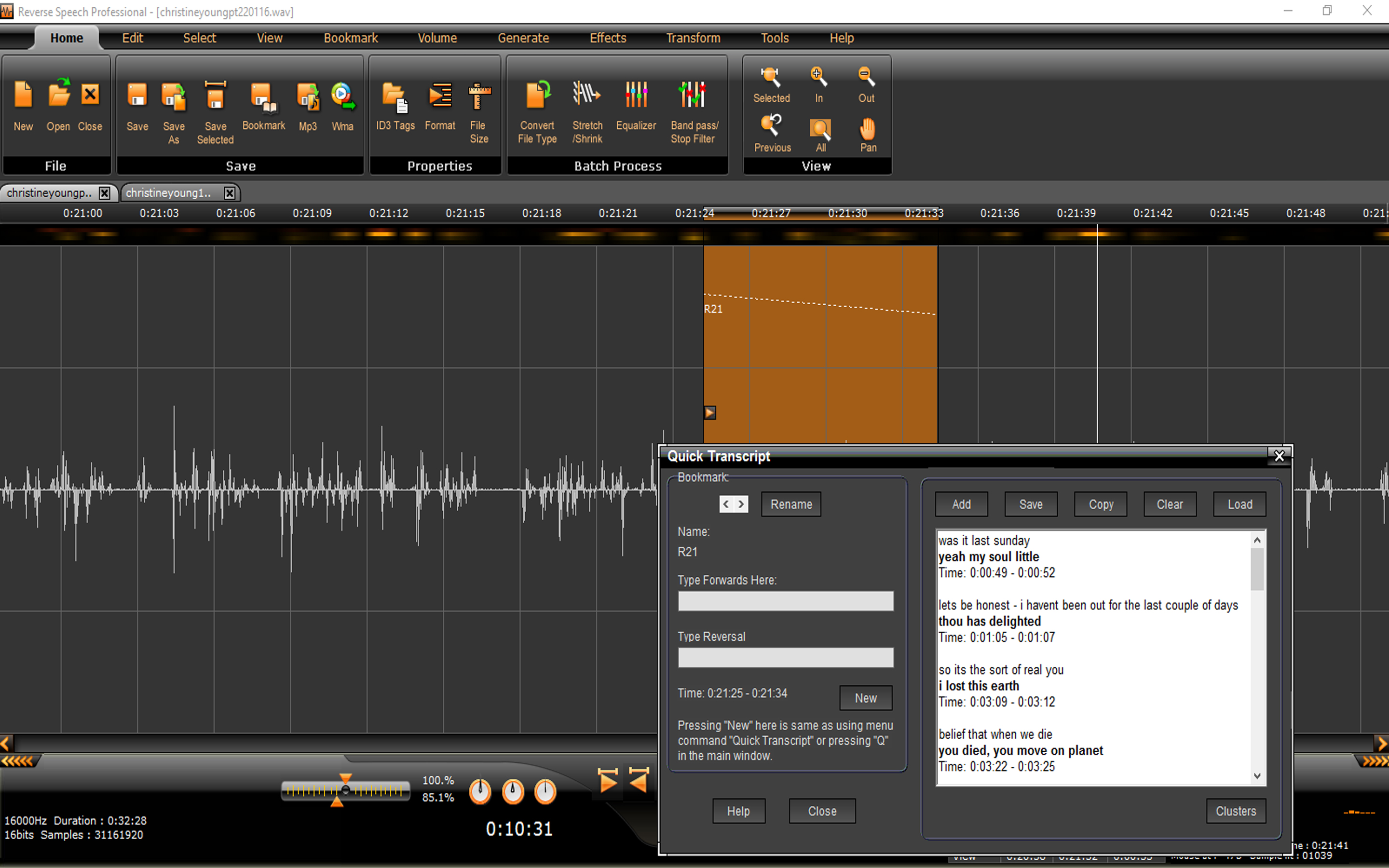Viewport: 1389px width, 868px height.
Task: Open the Format properties icon
Action: [440, 95]
